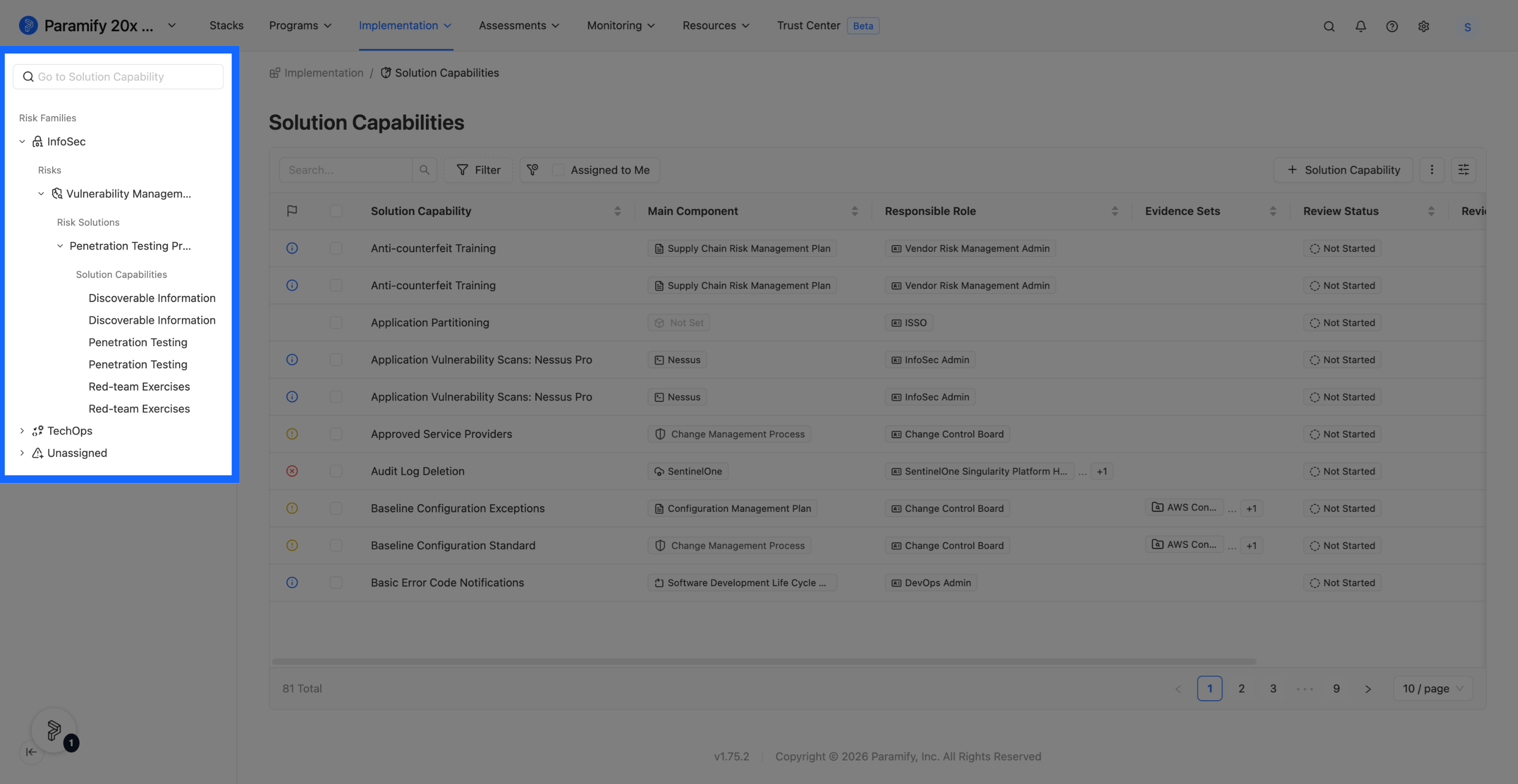1518x784 pixels.
Task: Go to next page arrow
Action: 1368,688
